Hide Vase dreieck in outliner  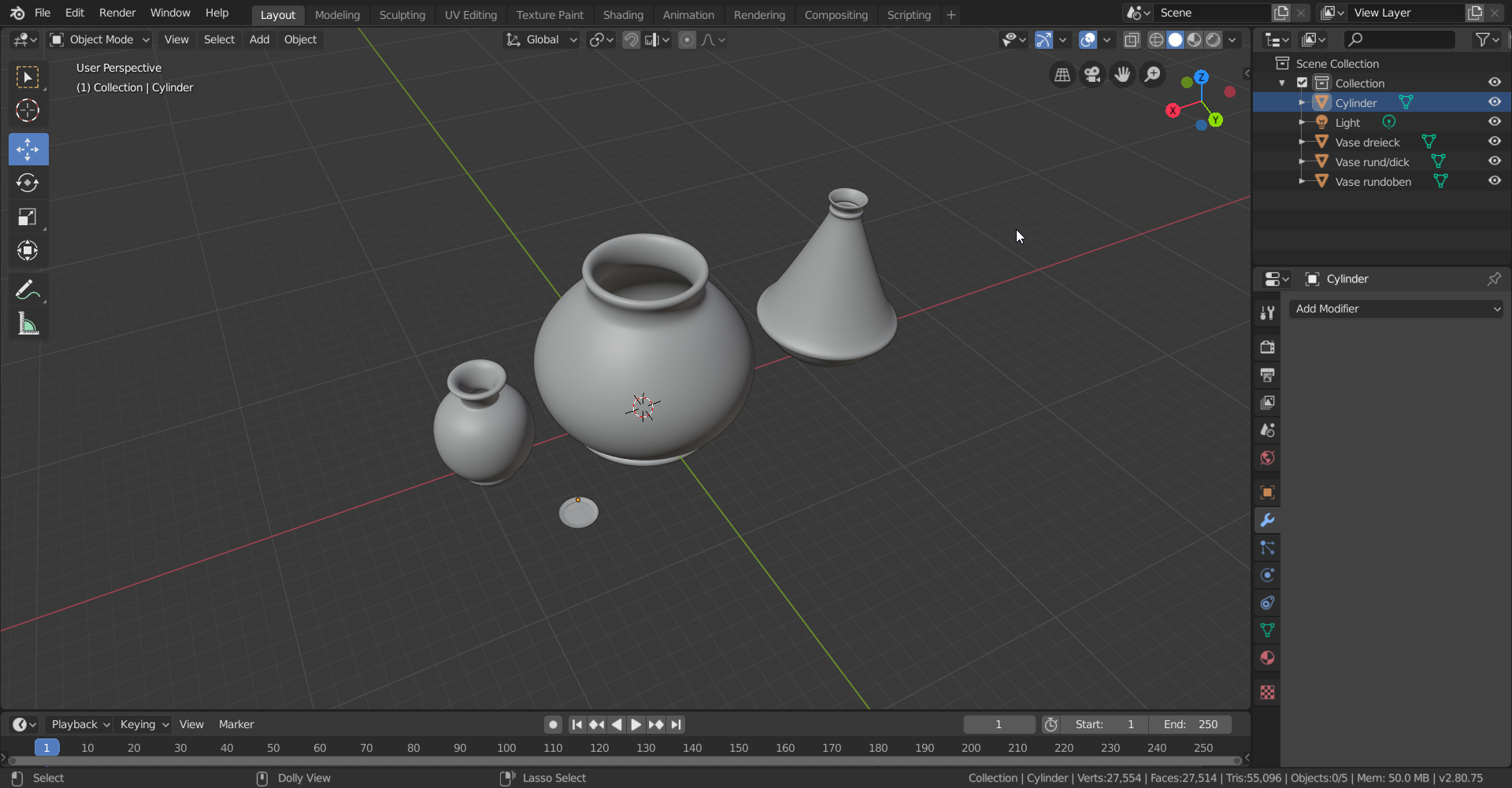[1494, 142]
